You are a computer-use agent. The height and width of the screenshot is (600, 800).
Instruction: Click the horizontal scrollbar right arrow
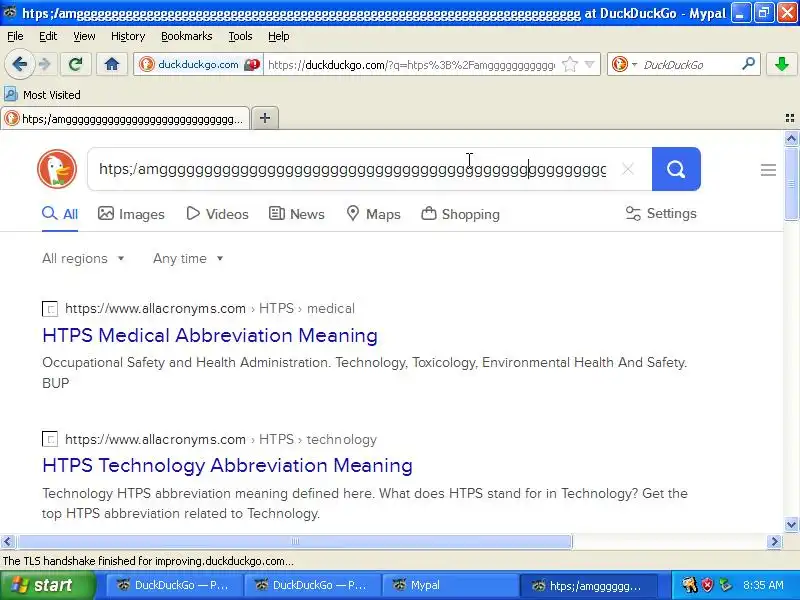774,541
